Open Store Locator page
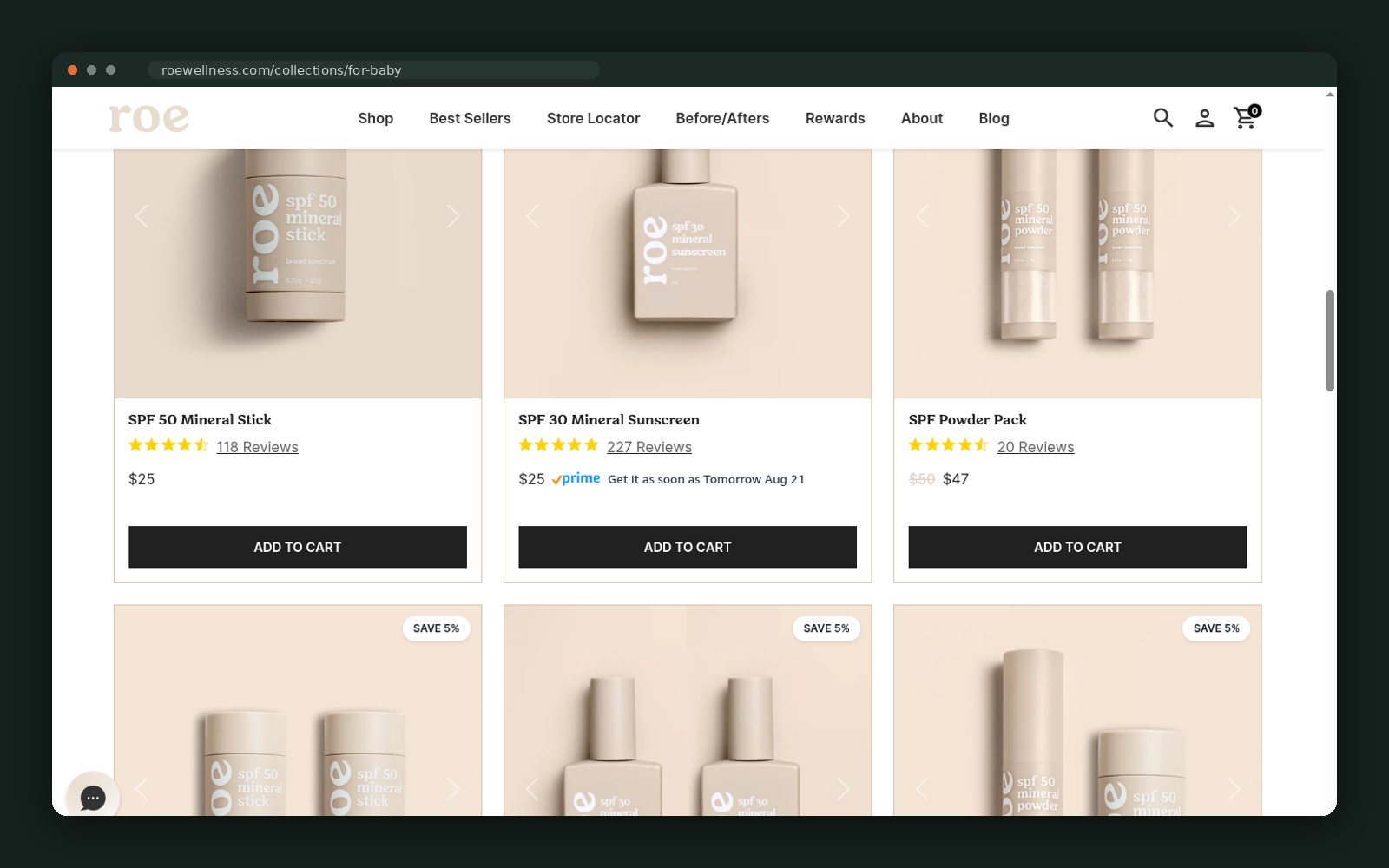 [593, 118]
